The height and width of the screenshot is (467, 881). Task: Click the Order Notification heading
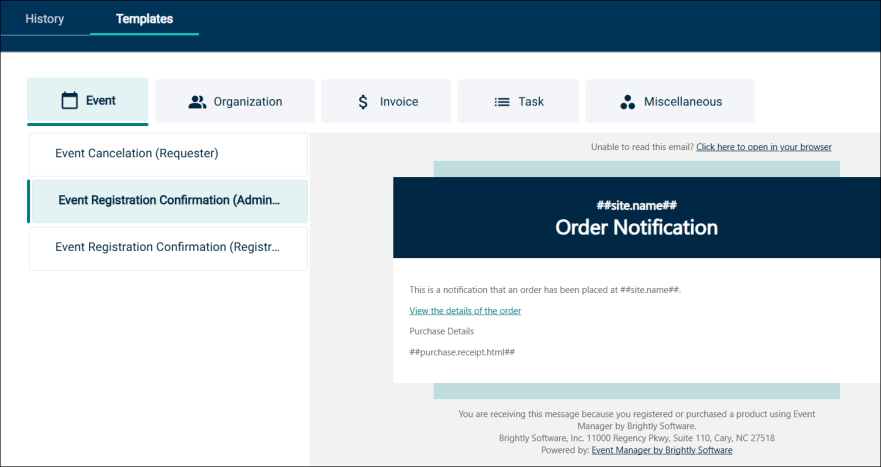(x=637, y=227)
